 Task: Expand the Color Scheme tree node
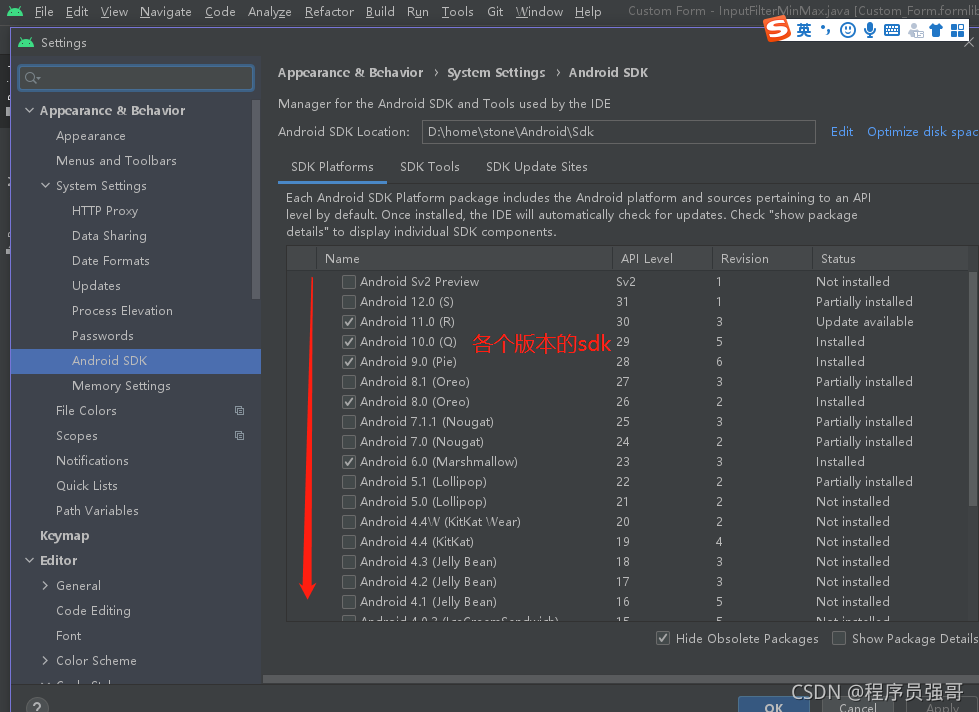pos(45,660)
